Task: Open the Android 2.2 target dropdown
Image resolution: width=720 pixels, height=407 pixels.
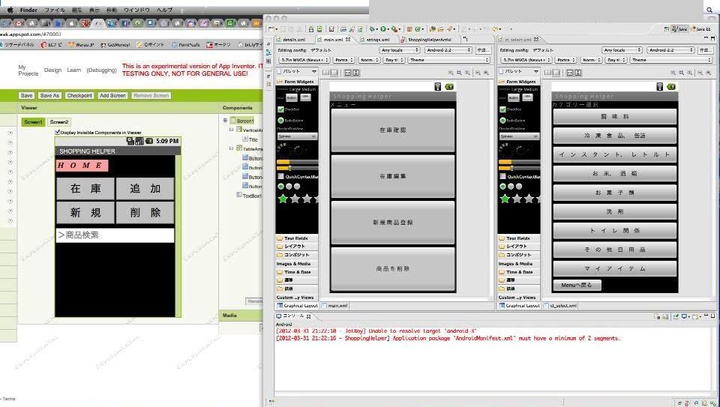Action: (448, 49)
